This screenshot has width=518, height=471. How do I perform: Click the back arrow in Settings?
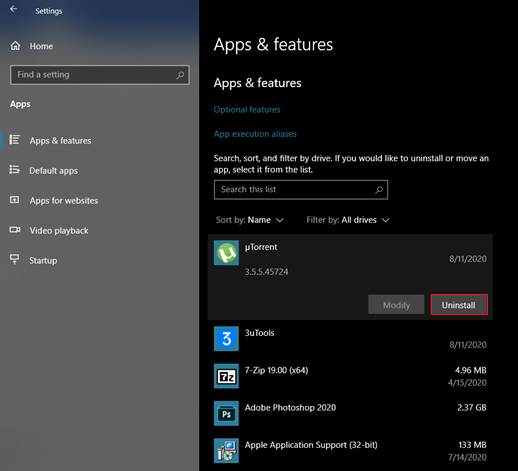click(x=14, y=9)
